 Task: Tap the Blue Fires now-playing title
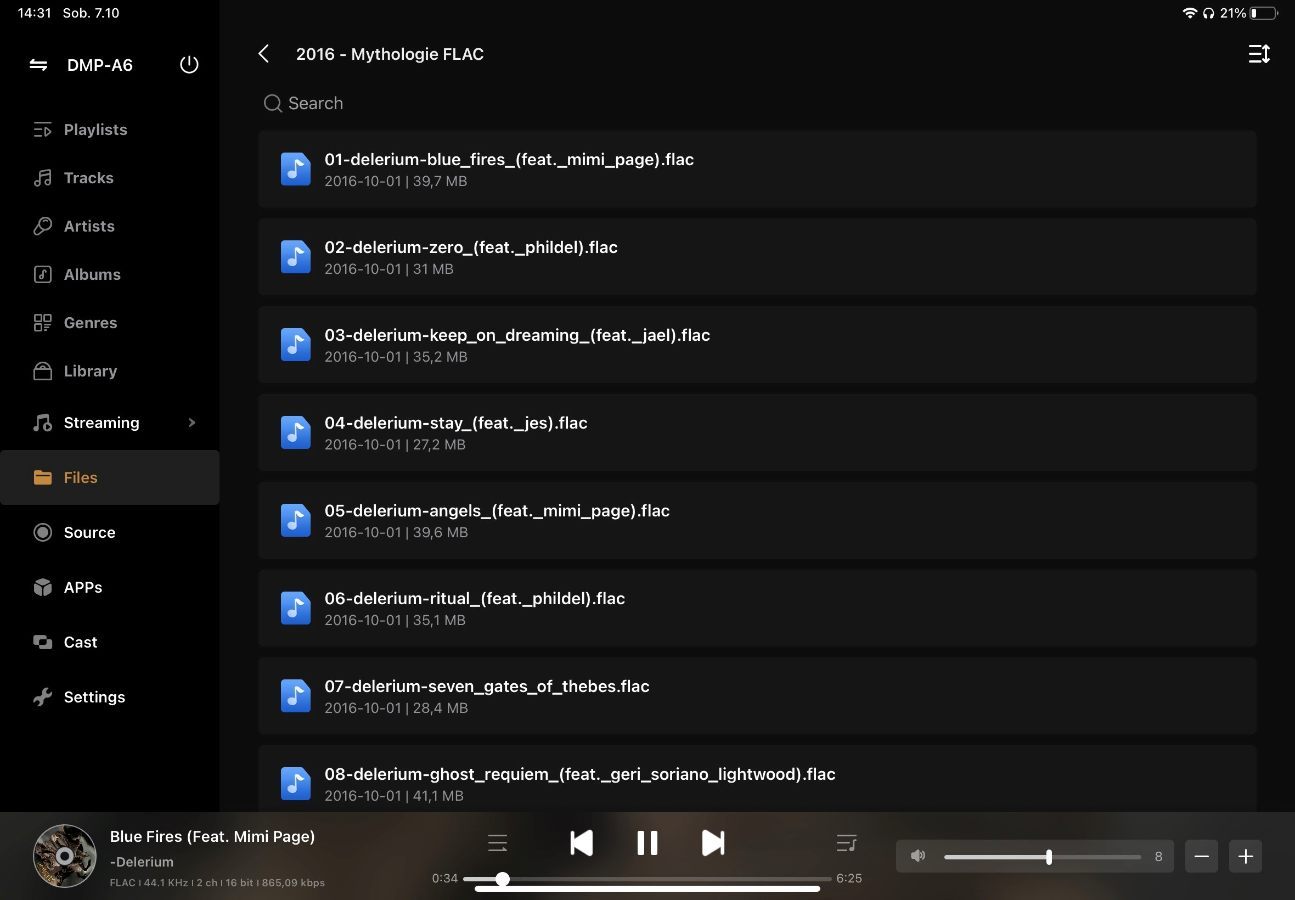[212, 836]
